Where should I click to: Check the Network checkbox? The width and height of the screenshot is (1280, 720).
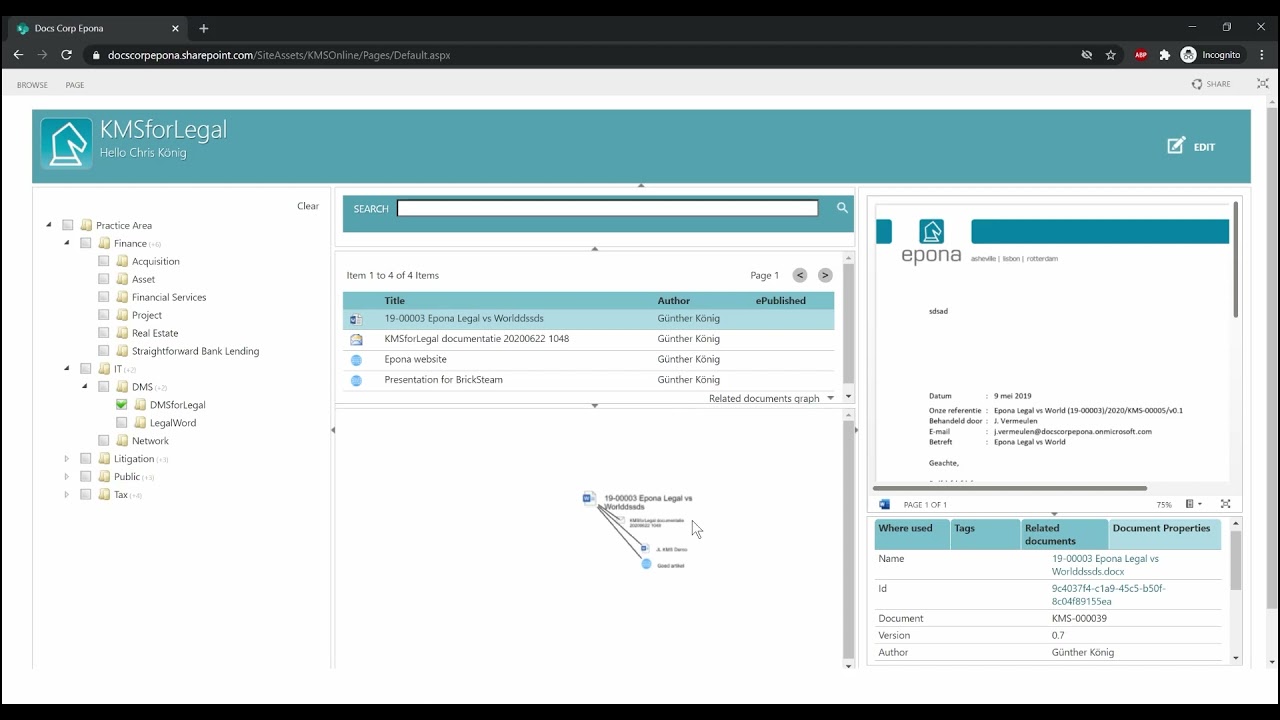[104, 441]
